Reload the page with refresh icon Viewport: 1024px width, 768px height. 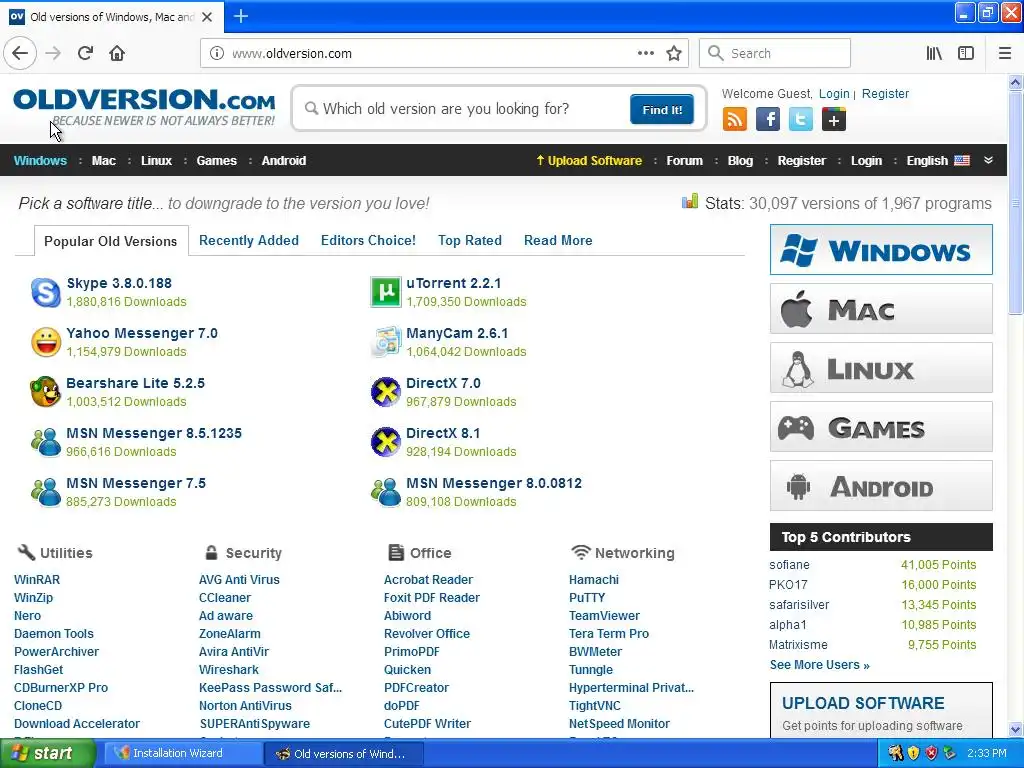(85, 53)
